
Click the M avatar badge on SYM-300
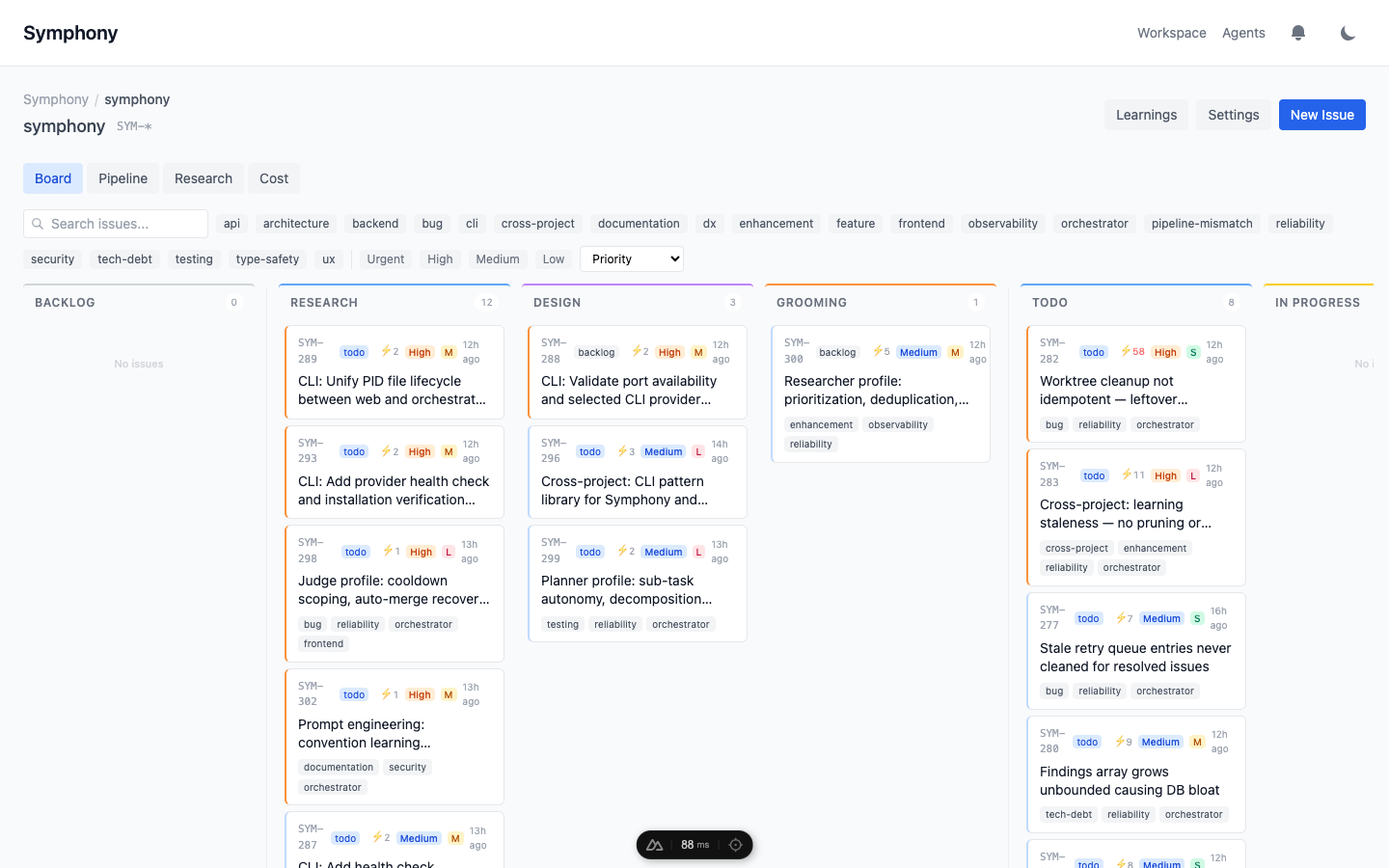[x=956, y=352]
